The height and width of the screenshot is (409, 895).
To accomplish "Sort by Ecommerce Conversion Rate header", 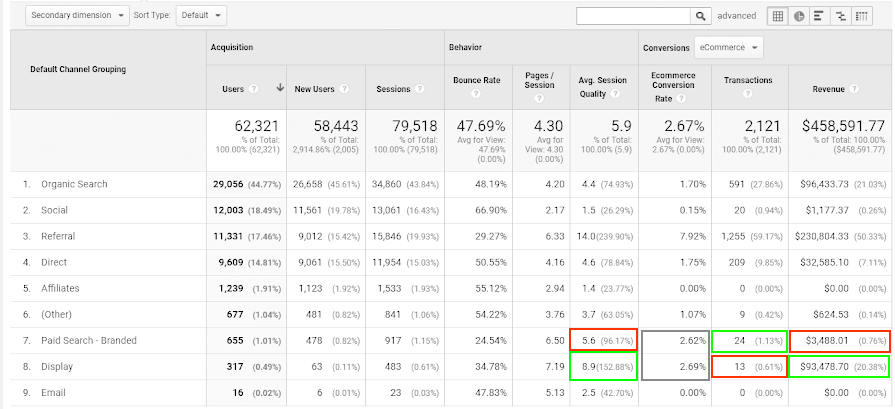I will click(673, 87).
